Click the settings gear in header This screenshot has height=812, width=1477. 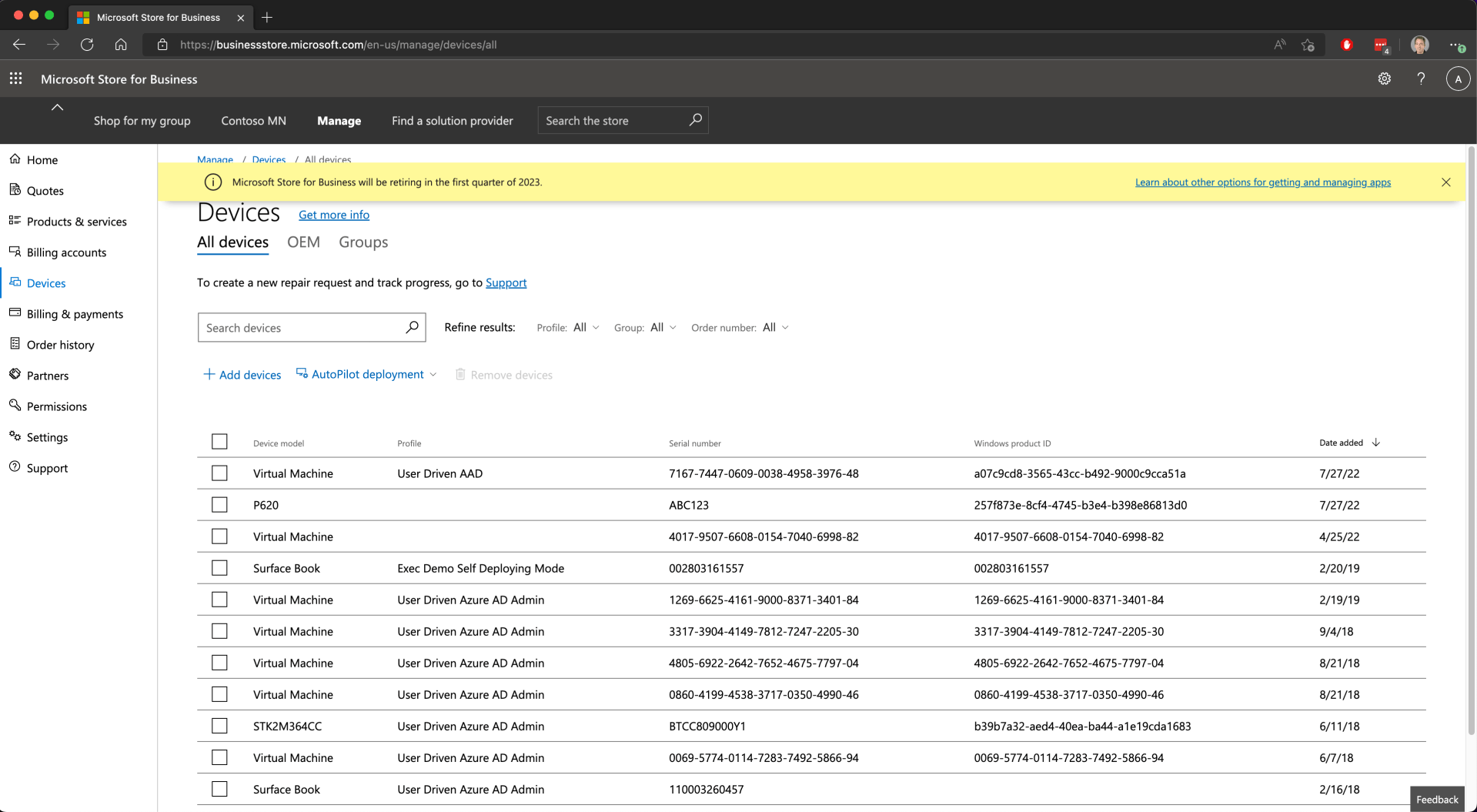pos(1384,79)
